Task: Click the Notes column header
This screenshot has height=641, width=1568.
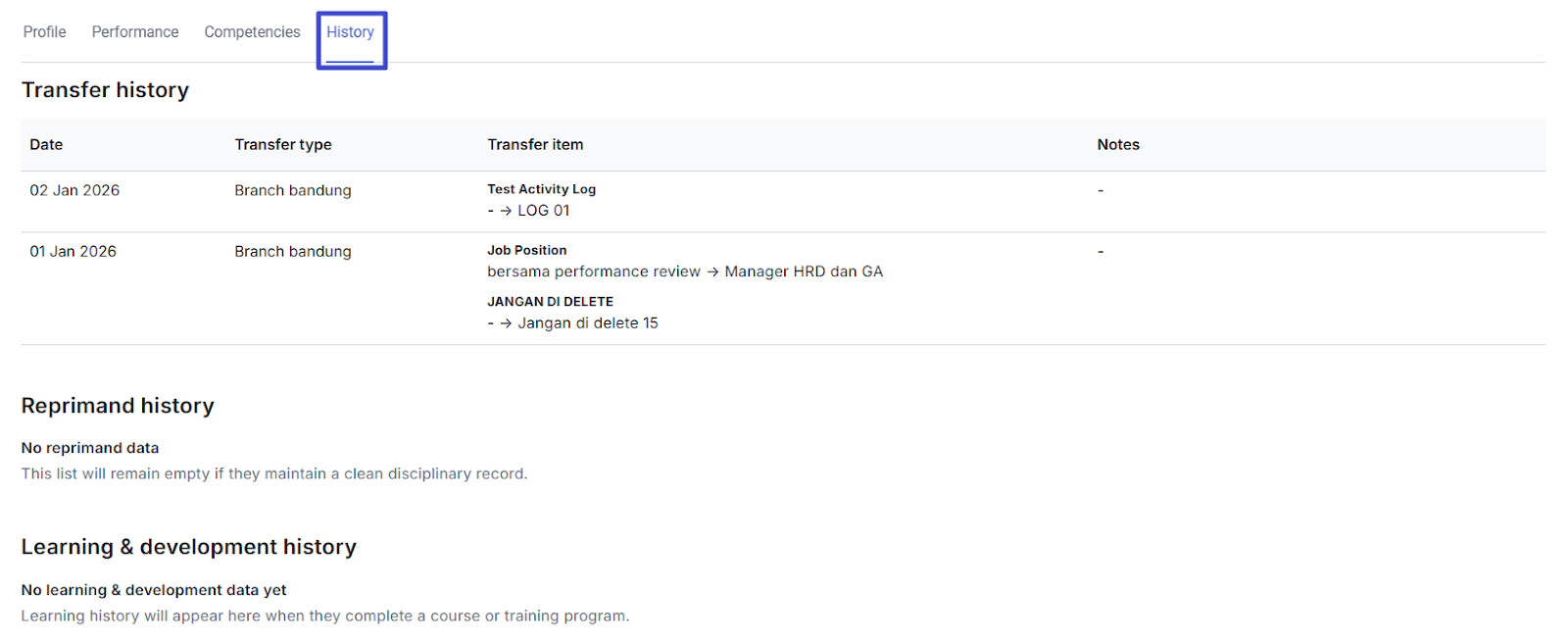Action: (1118, 145)
